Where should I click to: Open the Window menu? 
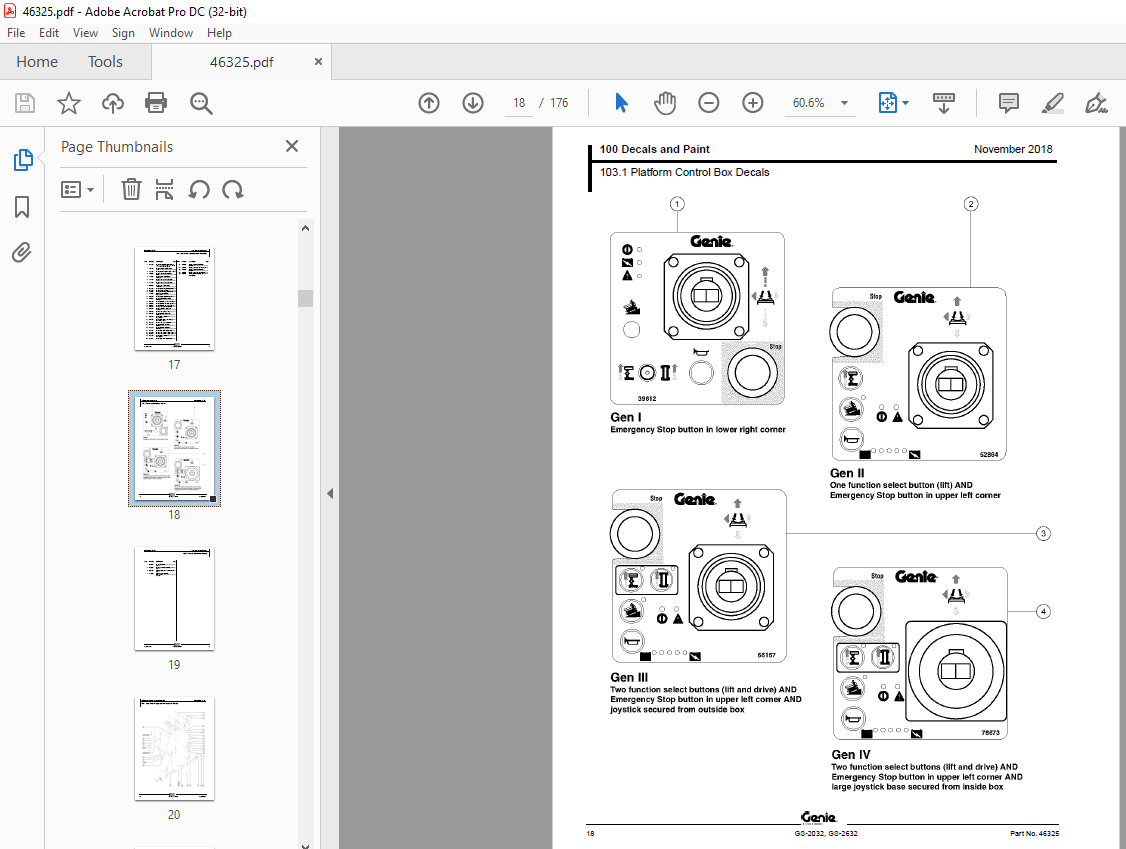pos(171,33)
